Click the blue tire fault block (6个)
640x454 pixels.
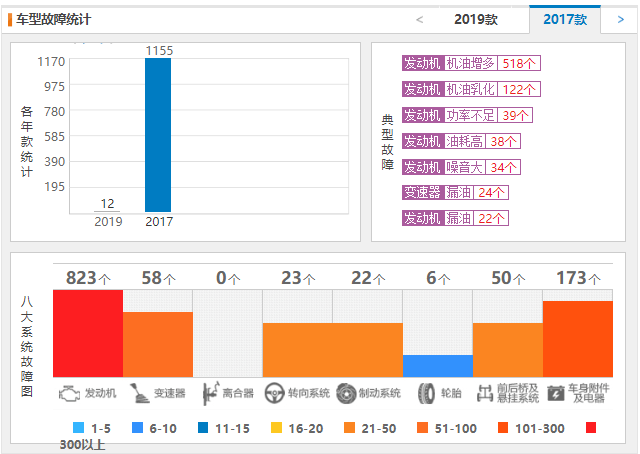(438, 366)
